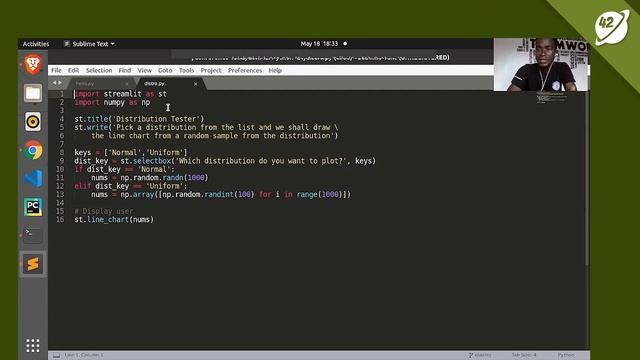Click the keys variable on line 8

tap(82, 153)
